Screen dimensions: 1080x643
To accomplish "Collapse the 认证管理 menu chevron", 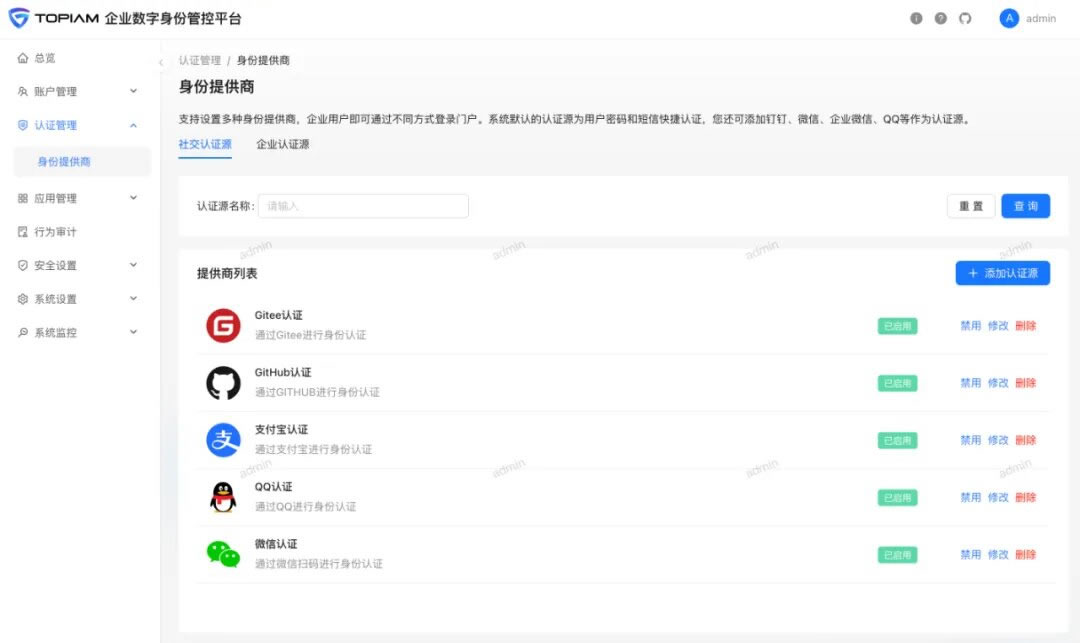I will pyautogui.click(x=134, y=125).
